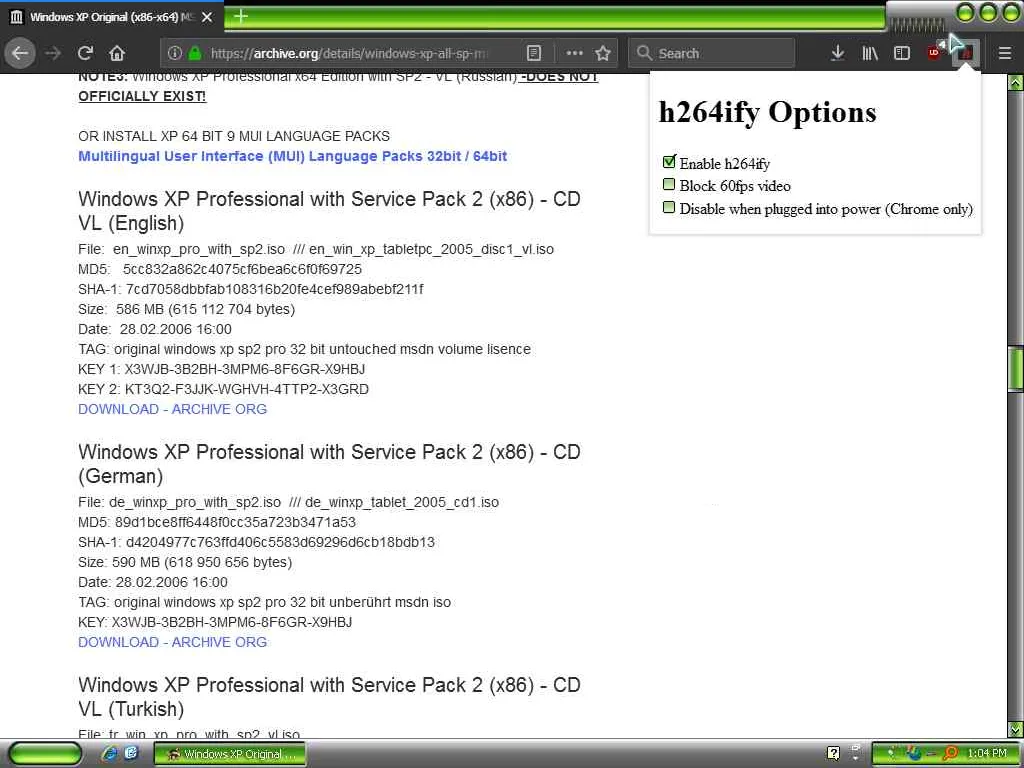Screen dimensions: 1024x768
Task: Click the Size: 586 MB line
Action: tap(187, 310)
